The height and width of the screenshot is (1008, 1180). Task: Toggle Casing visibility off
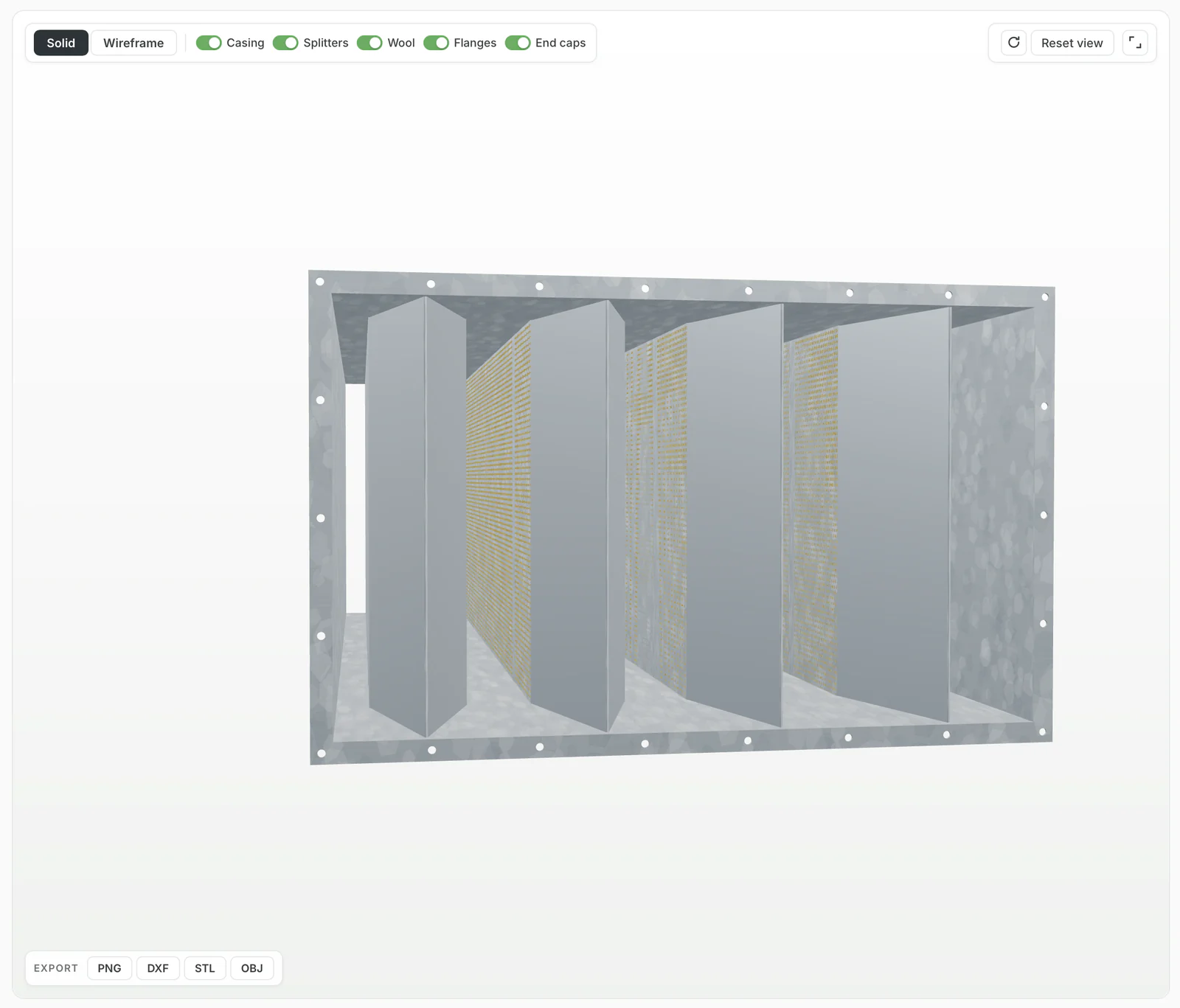pos(209,43)
